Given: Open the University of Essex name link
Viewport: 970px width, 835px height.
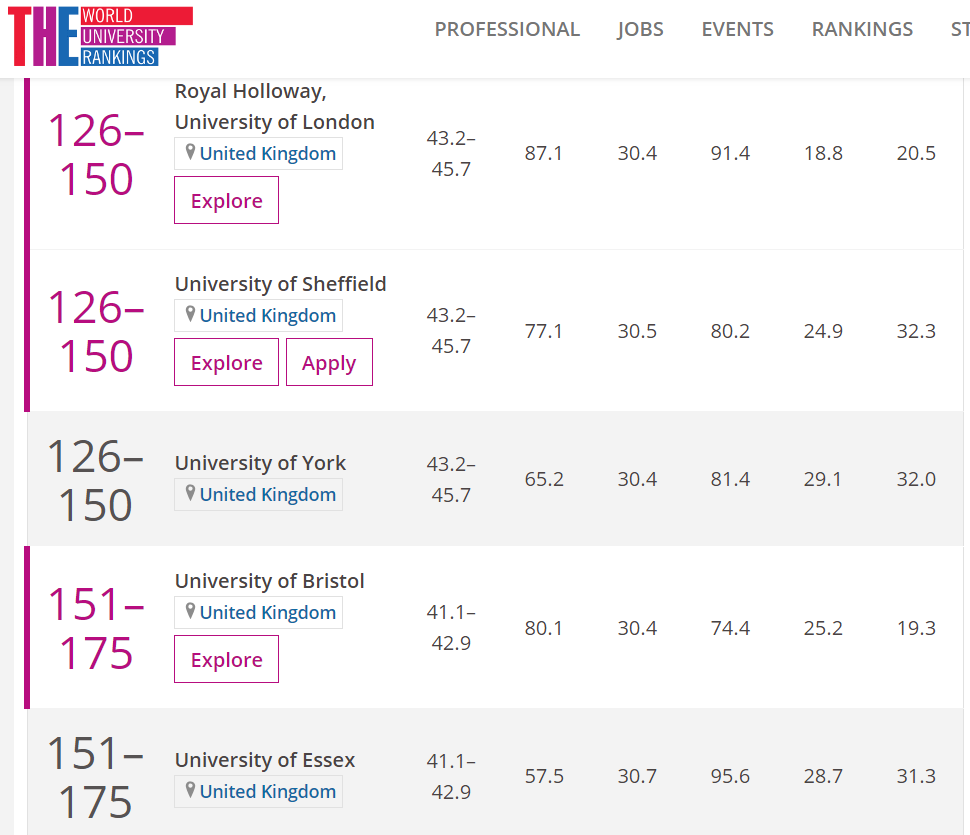Looking at the screenshot, I should click(x=265, y=760).
